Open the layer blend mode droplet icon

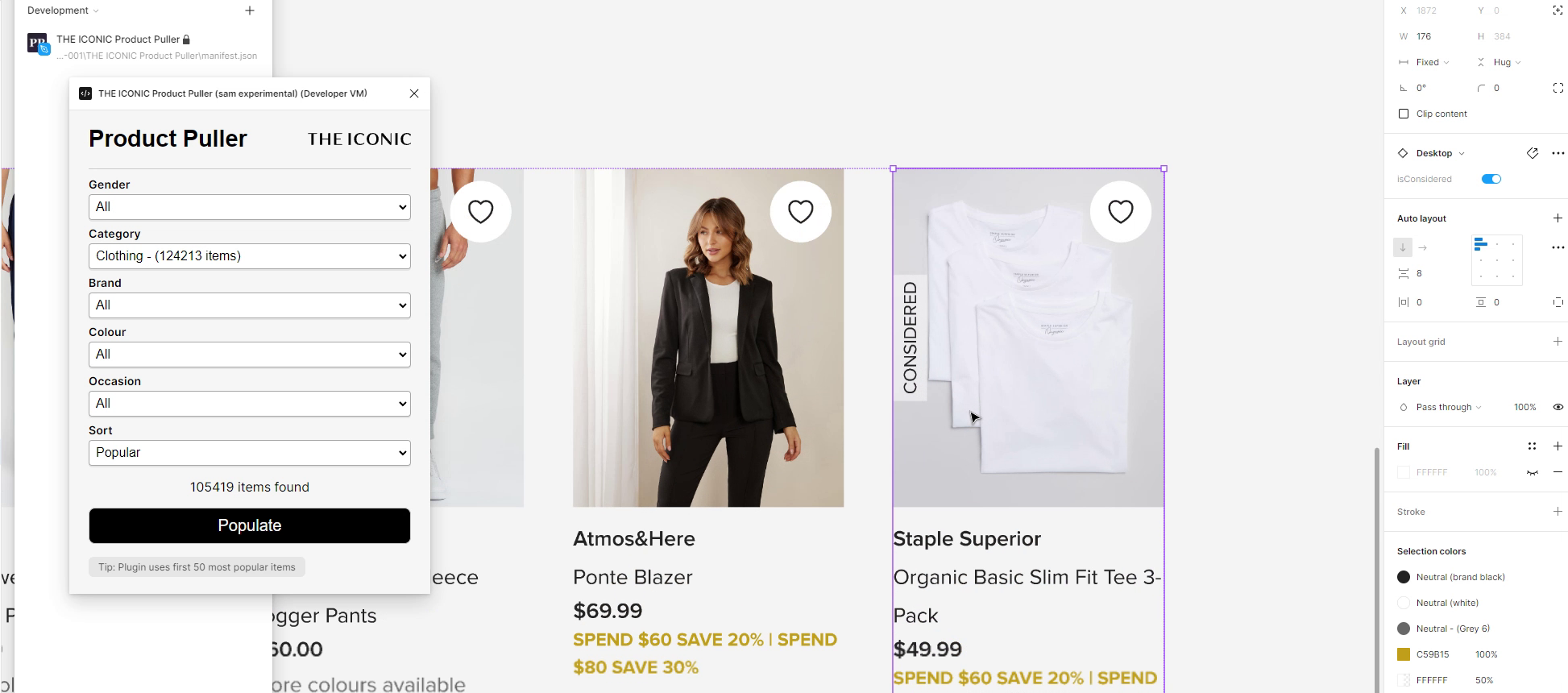pos(1404,407)
